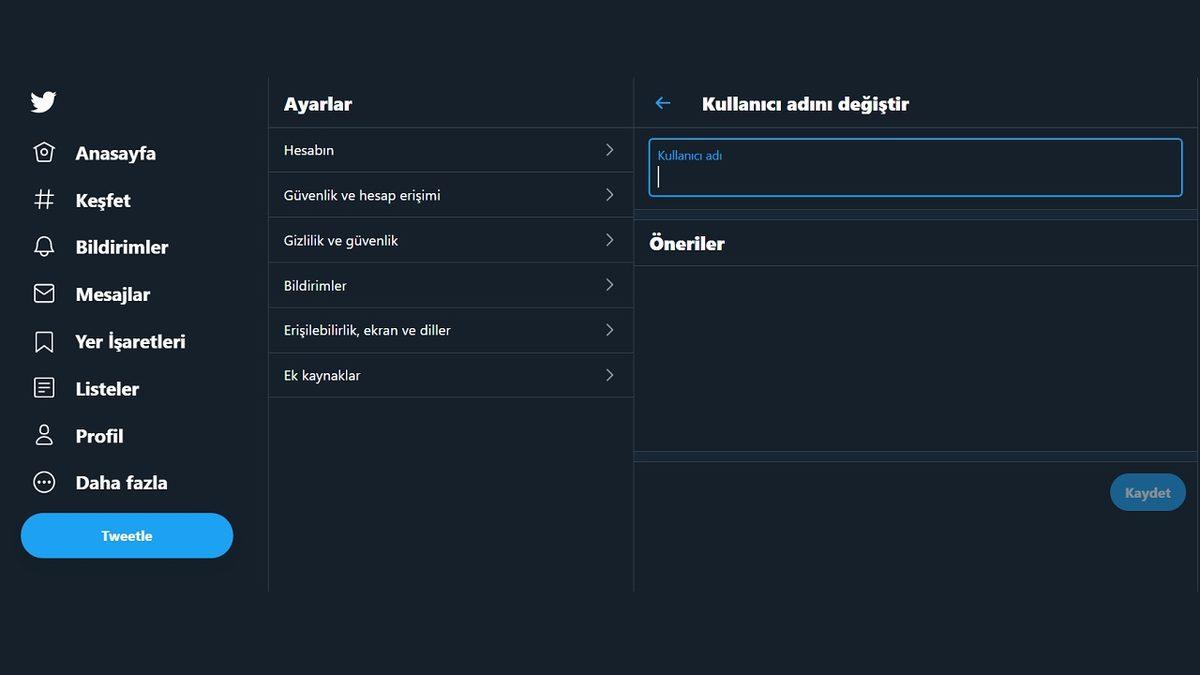This screenshot has width=1200, height=675.
Task: Open Erişilebilirlik, ekran ve diller settings
Action: tap(450, 330)
